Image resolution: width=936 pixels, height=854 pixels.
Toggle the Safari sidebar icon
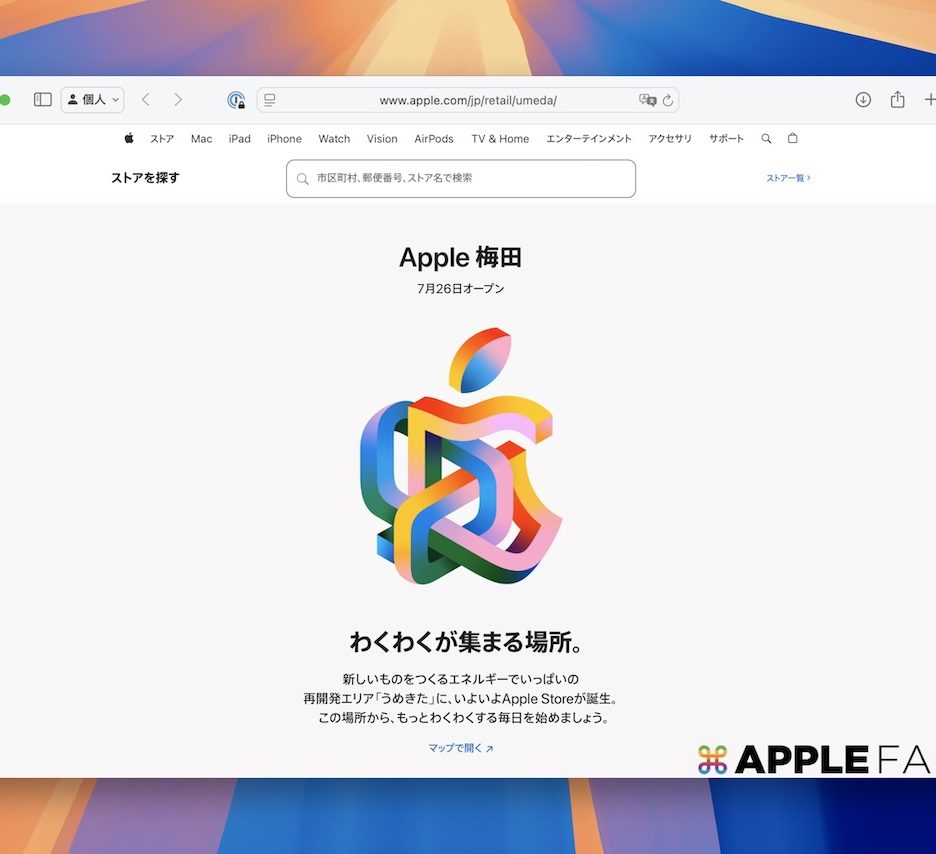pos(42,100)
